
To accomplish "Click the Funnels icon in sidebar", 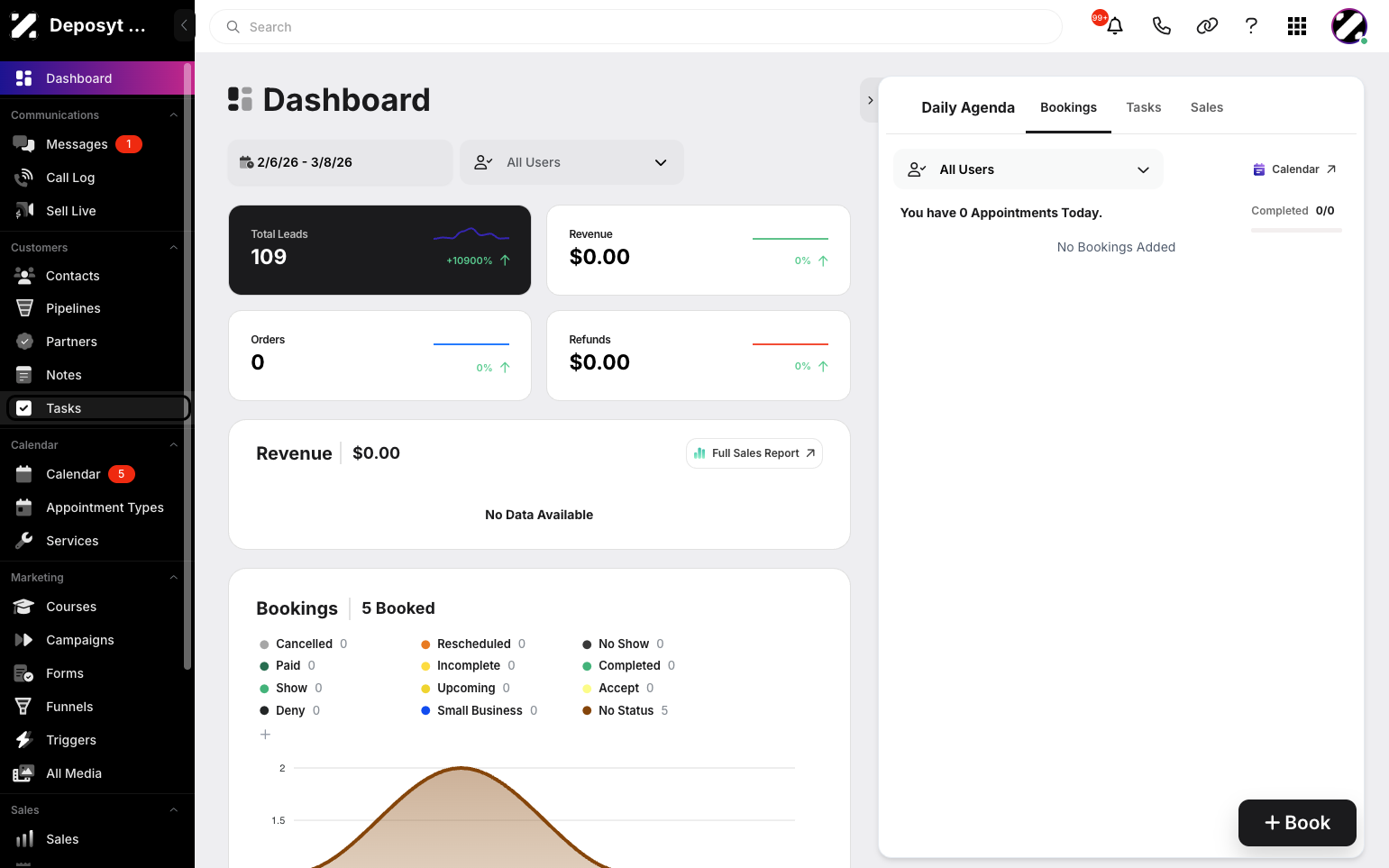I will (x=24, y=707).
